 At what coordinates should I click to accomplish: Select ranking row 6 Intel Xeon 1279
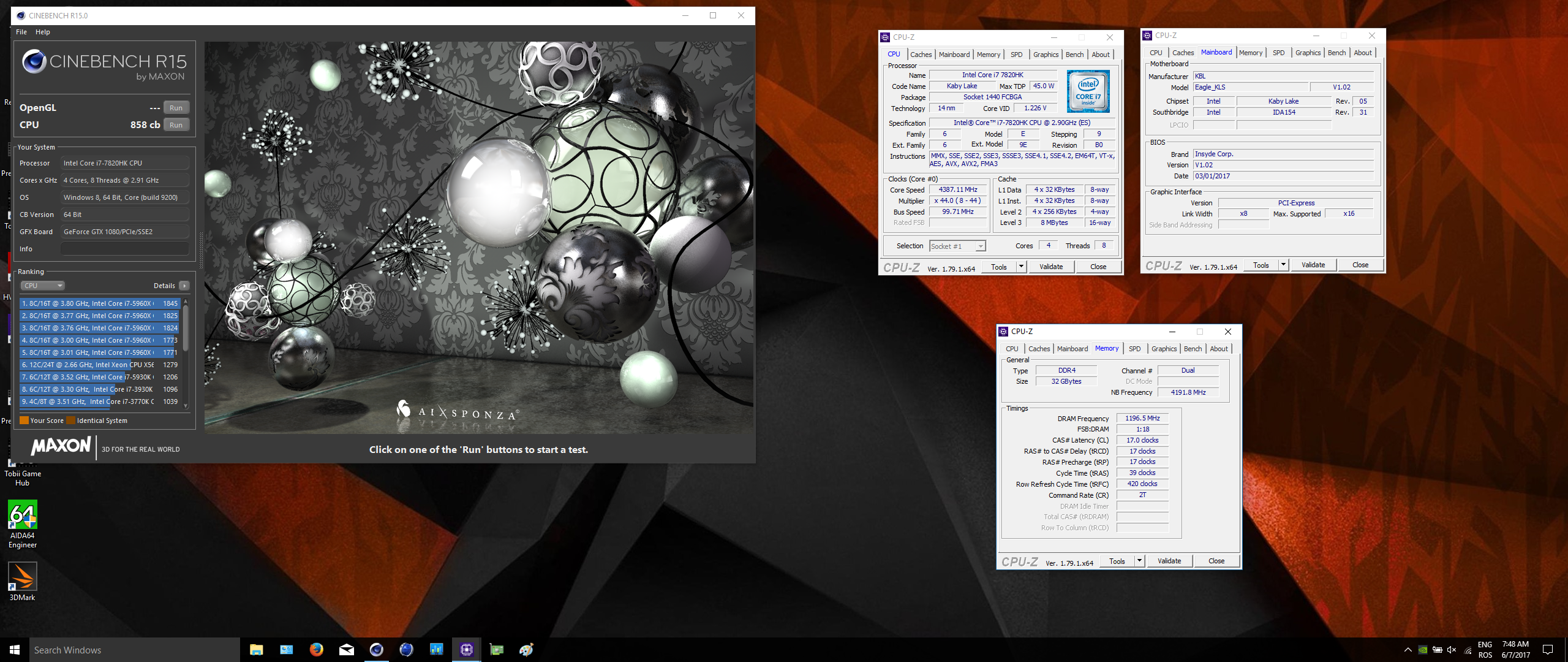100,365
